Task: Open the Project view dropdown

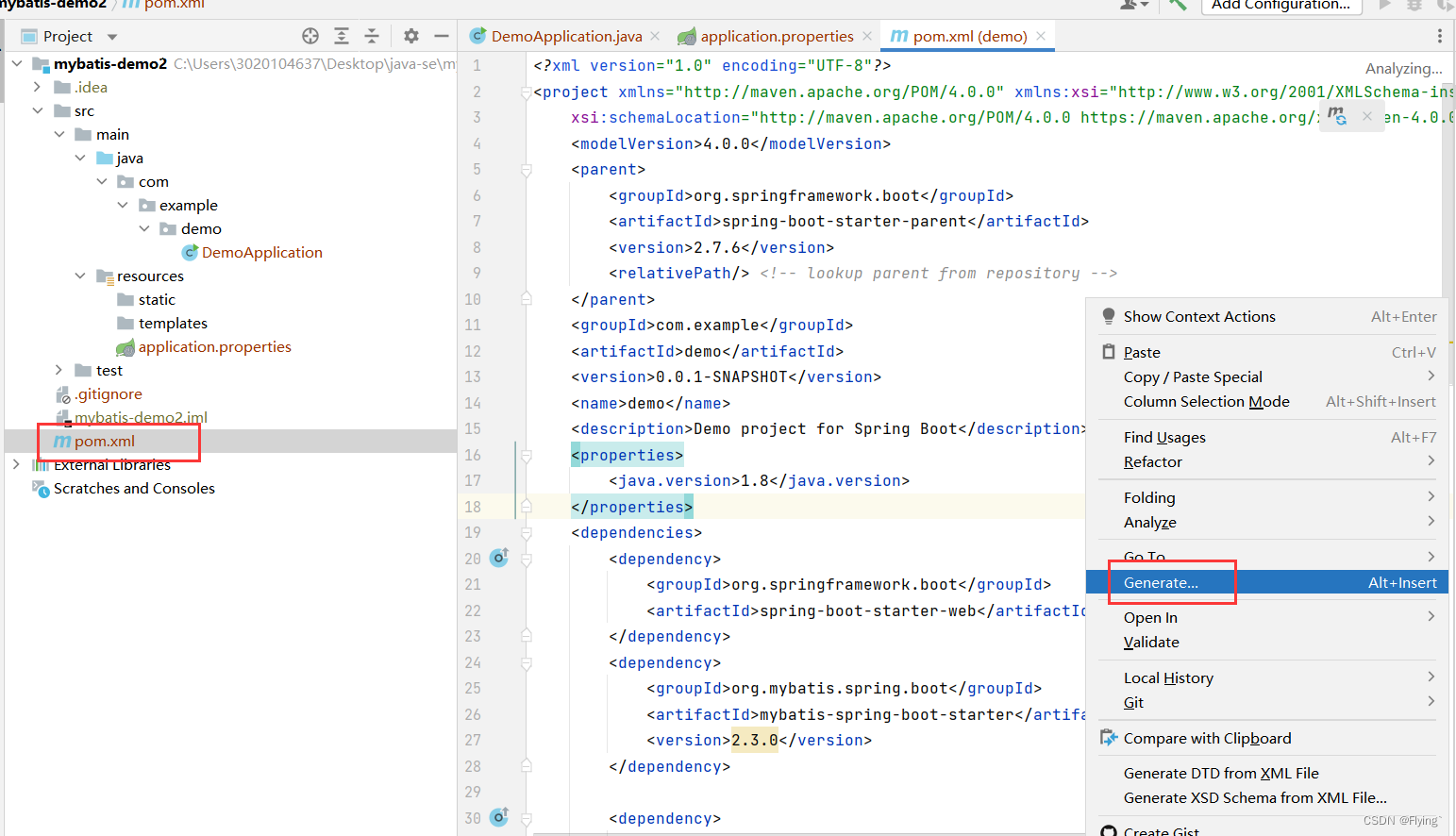Action: (112, 37)
